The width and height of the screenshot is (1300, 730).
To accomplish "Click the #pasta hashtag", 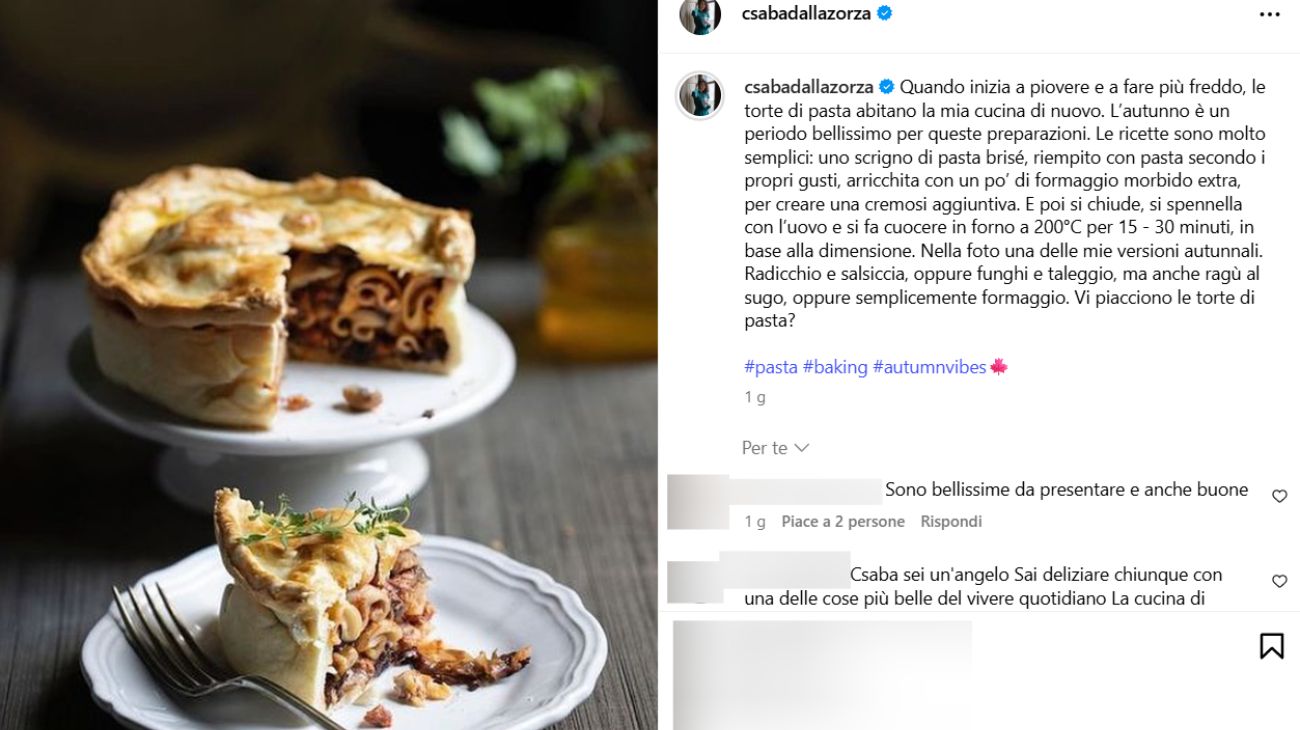I will [x=771, y=367].
